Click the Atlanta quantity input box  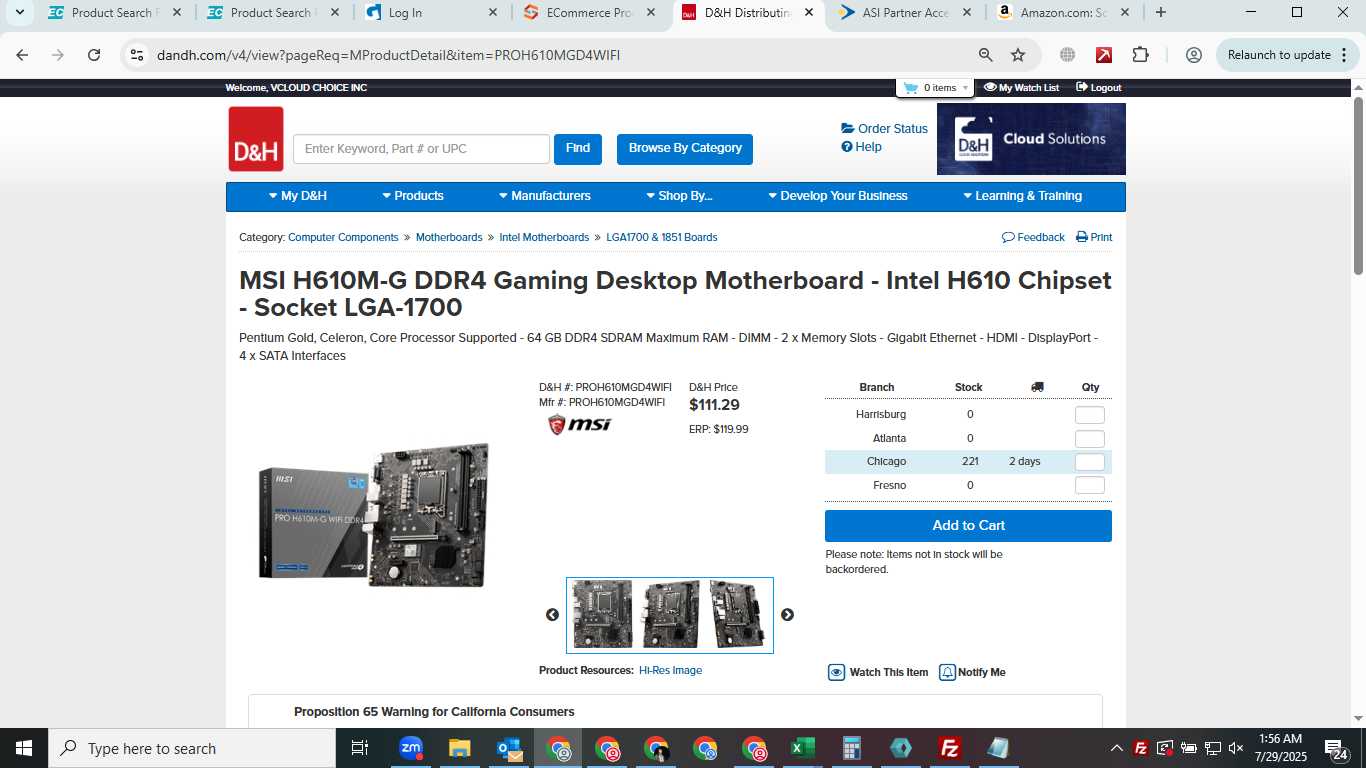coord(1090,439)
